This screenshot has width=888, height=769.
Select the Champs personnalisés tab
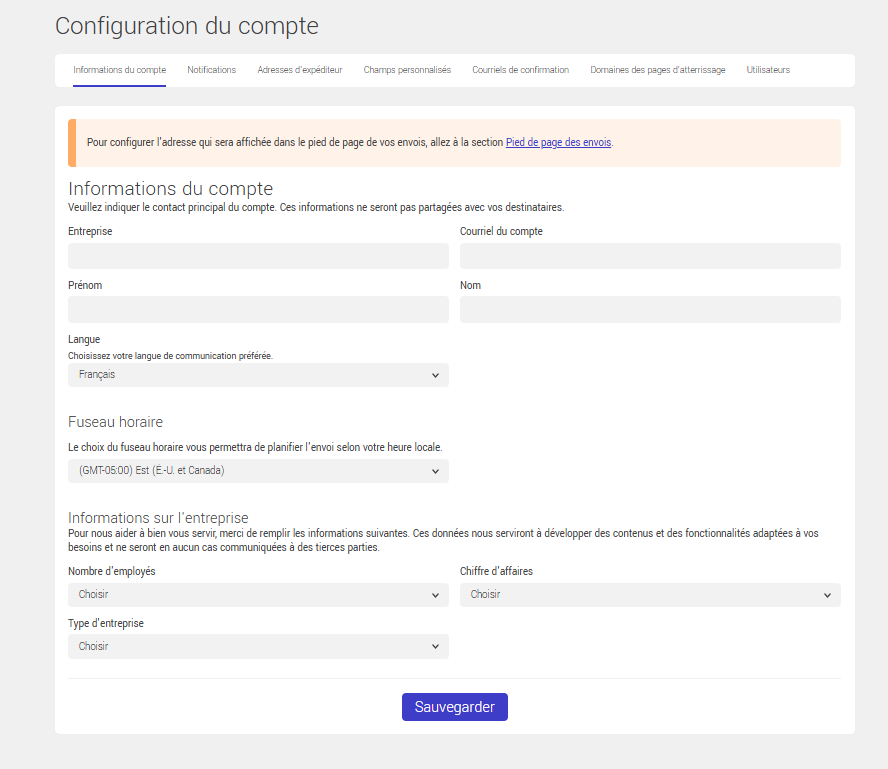[x=407, y=70]
